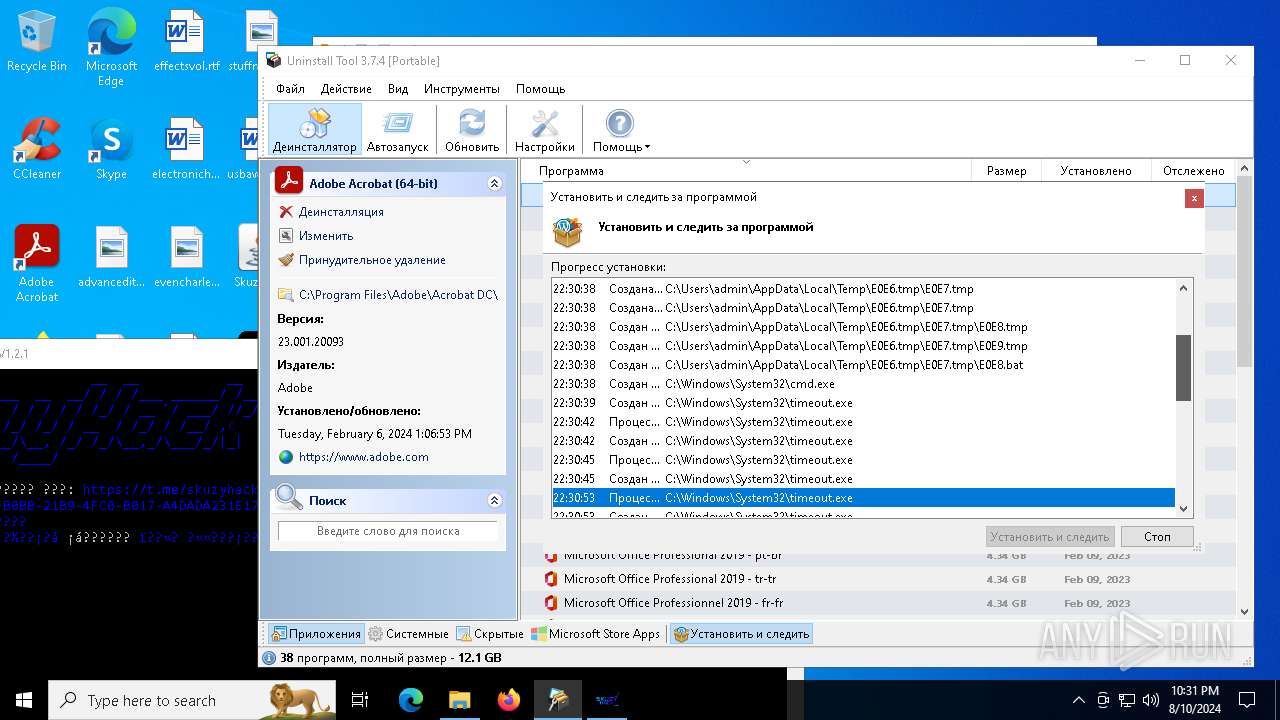
Task: Click the log list scrollbar thumb
Action: (x=1184, y=367)
